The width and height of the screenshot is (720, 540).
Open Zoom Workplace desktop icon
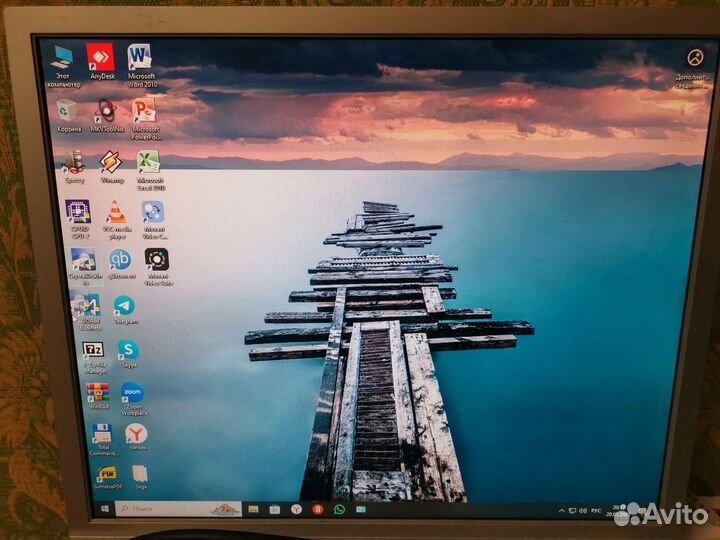[132, 393]
